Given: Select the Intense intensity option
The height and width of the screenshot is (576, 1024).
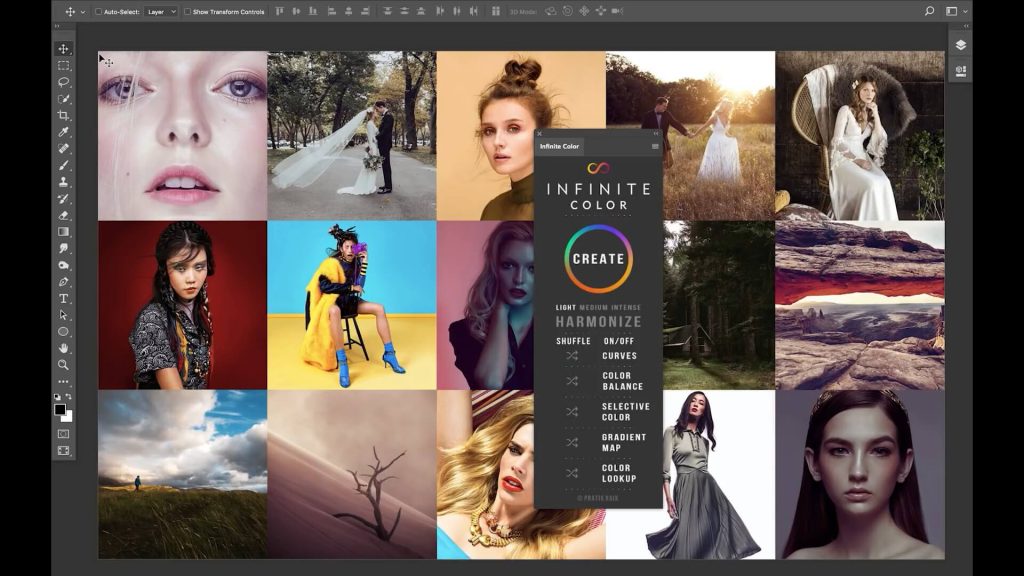Looking at the screenshot, I should pos(625,307).
